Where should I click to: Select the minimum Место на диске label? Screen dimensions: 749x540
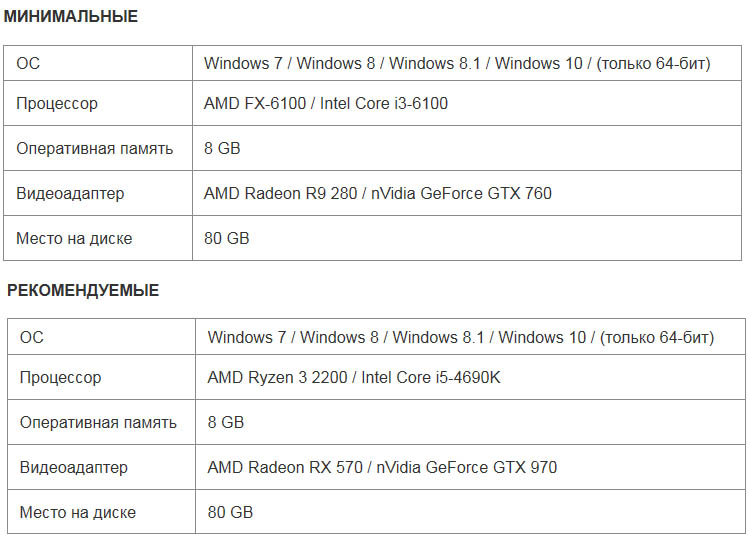coord(74,238)
